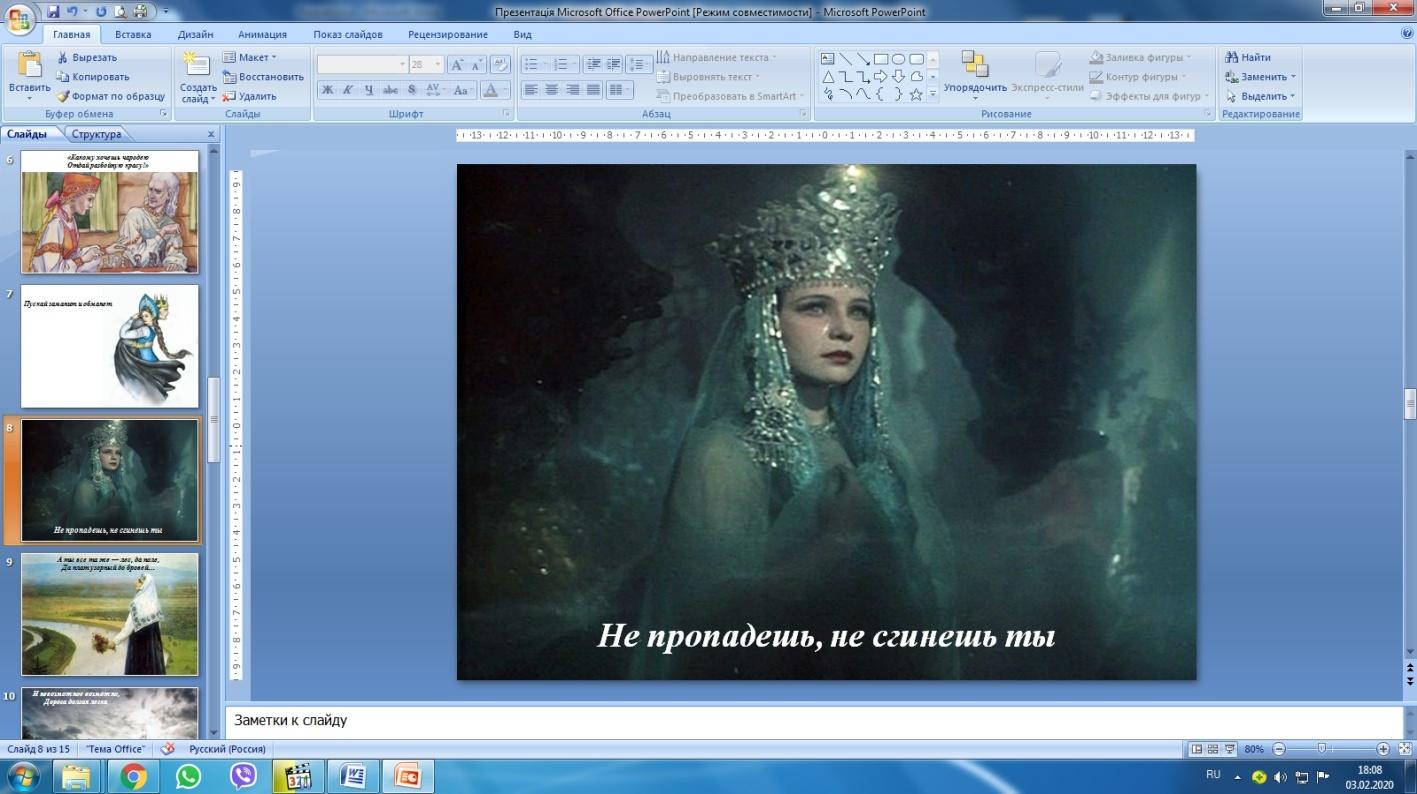Toggle italic К formatting
The image size is (1417, 794).
(x=348, y=90)
